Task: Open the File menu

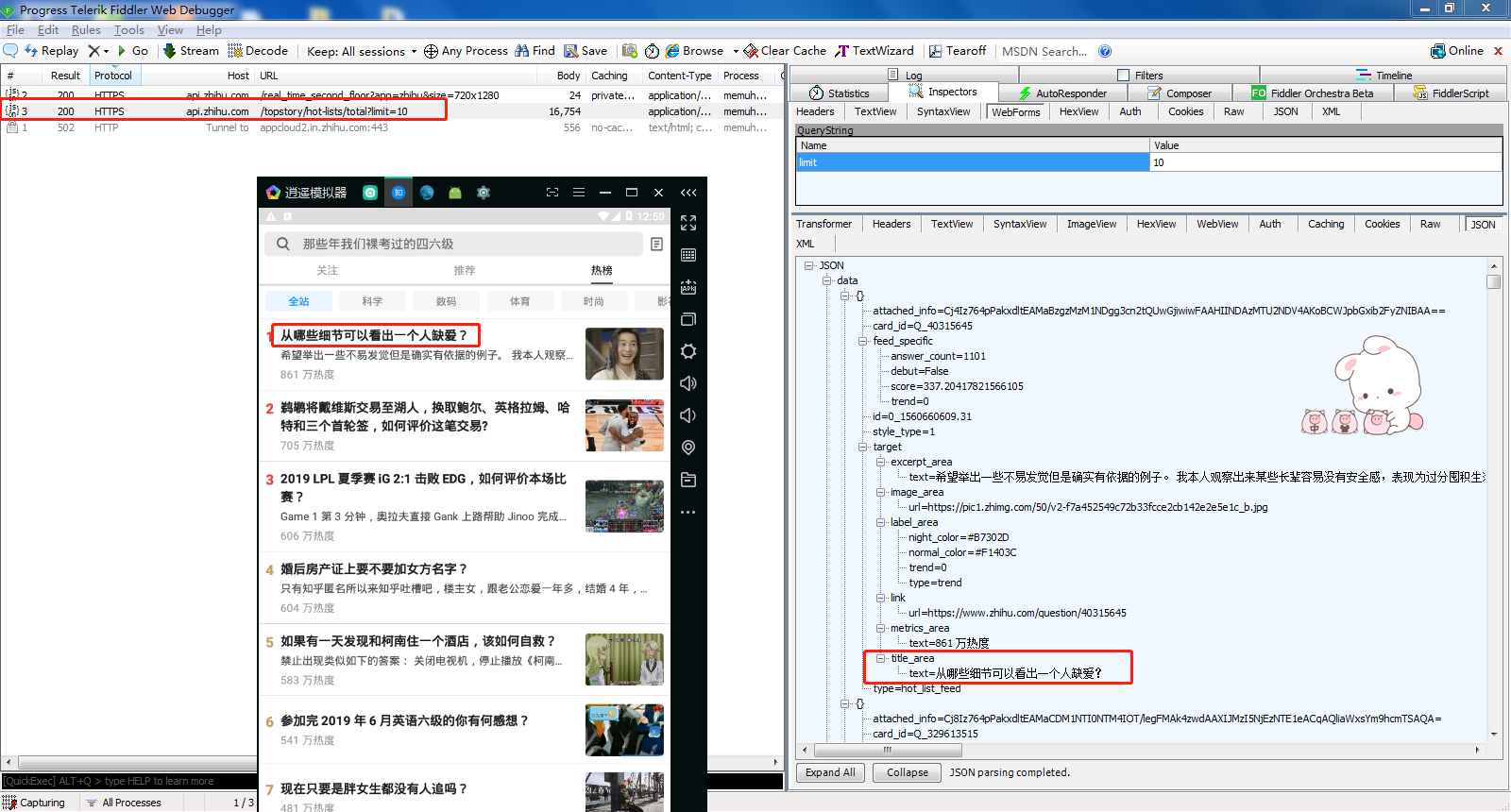Action: [x=15, y=30]
